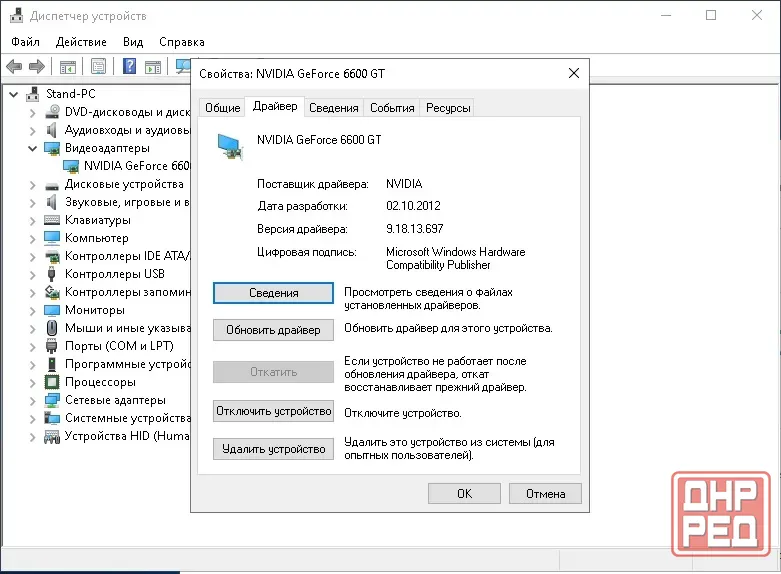Click the Видеоадаптеры display adapter icon
Viewport: 781px width, 574px height.
[52, 148]
